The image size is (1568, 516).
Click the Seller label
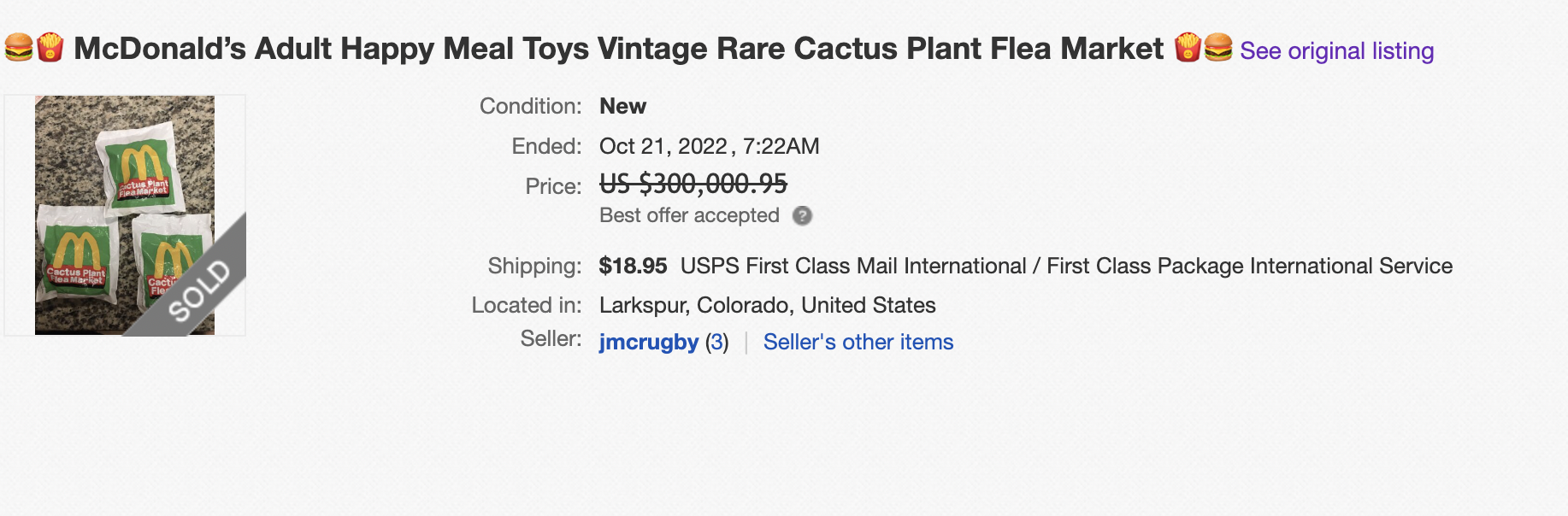tap(551, 339)
